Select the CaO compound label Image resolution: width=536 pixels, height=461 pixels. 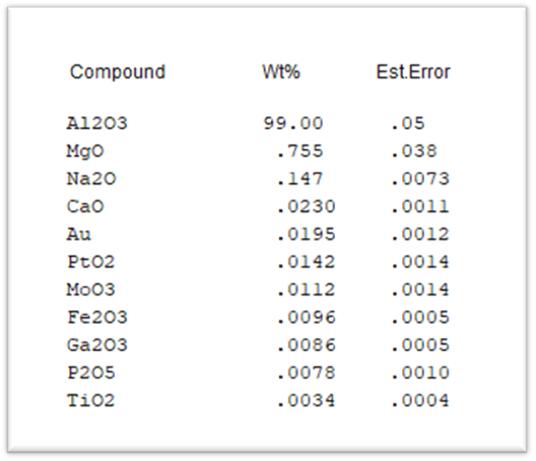[85, 206]
